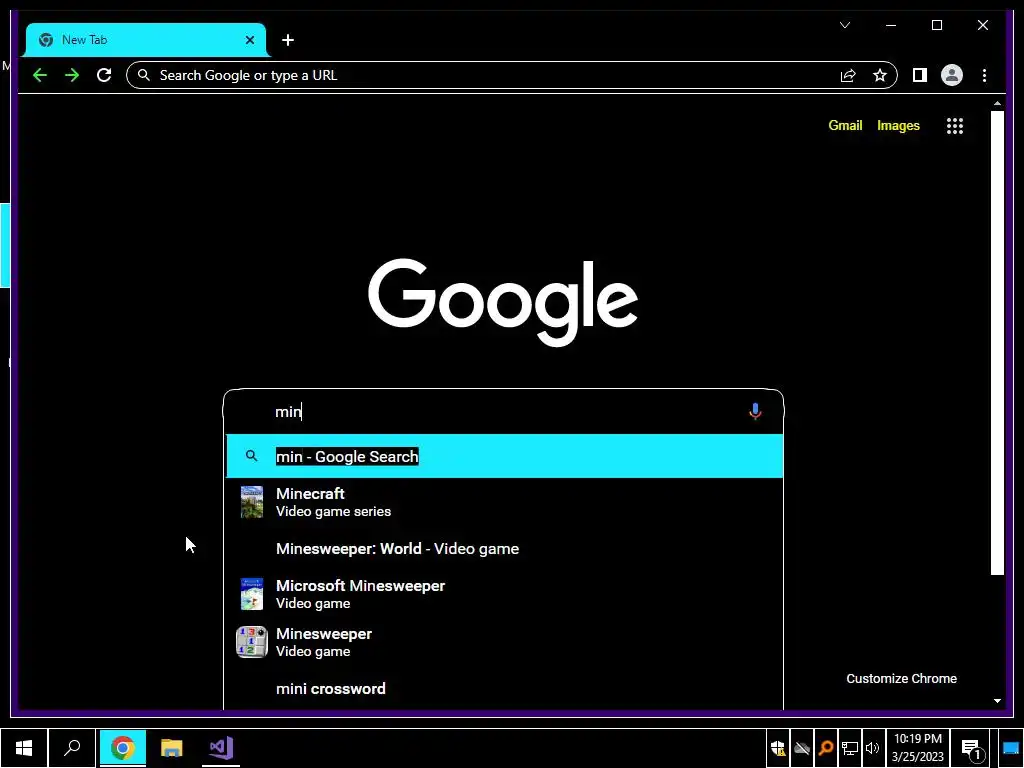Open Chrome three-dot menu
Screen dimensions: 1024x768
(x=984, y=75)
